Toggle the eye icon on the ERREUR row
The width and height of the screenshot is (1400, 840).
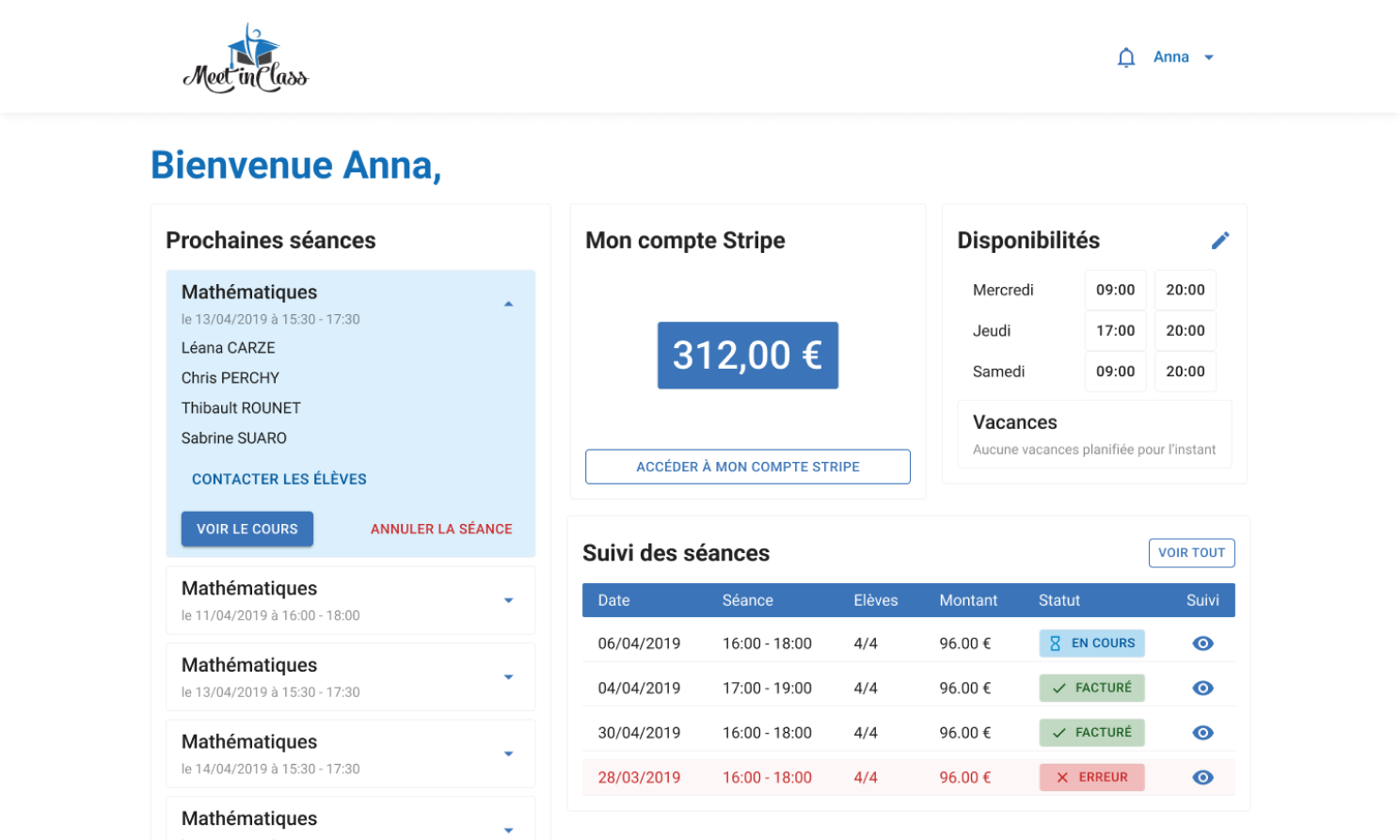point(1202,777)
